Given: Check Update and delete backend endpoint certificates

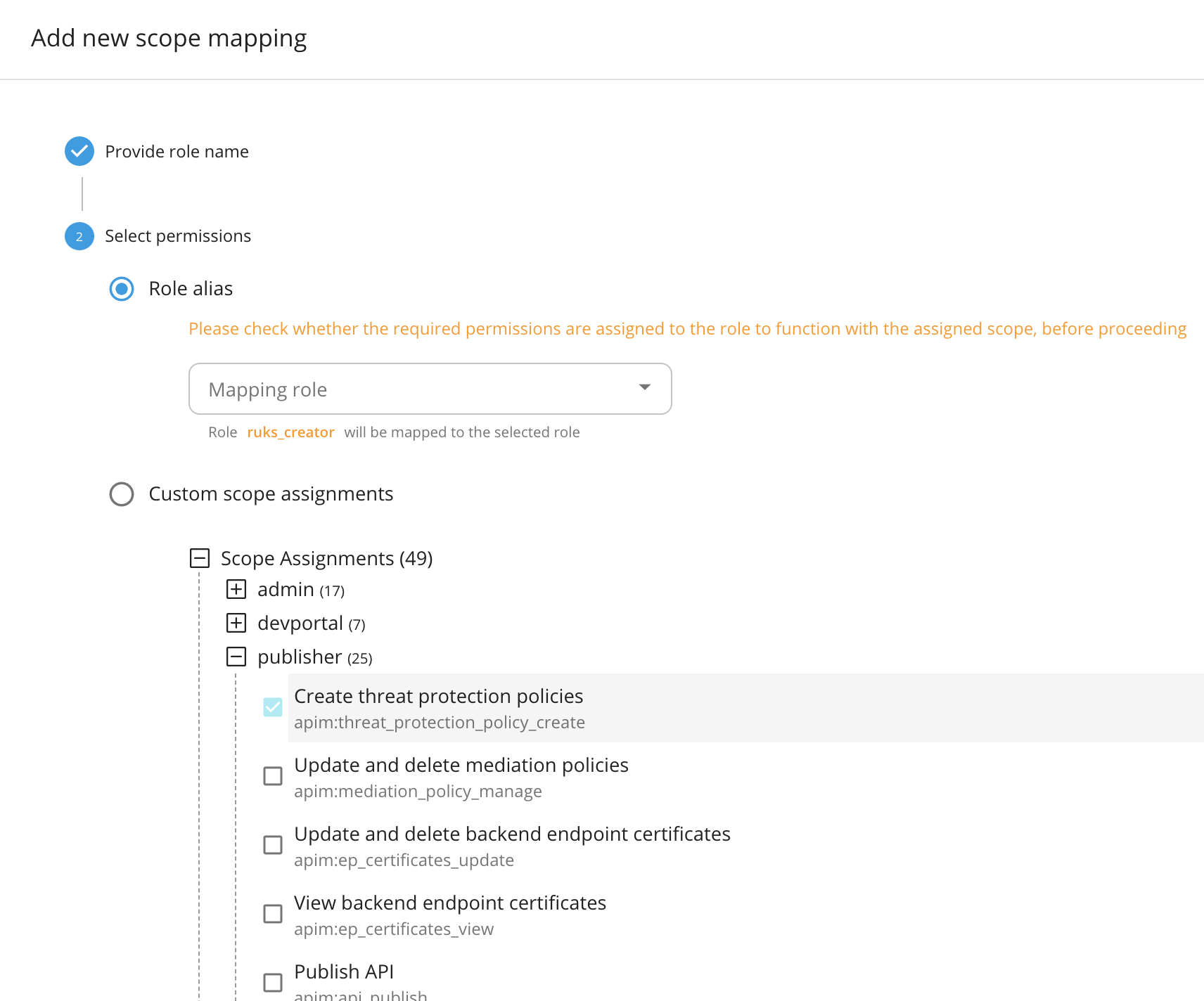Looking at the screenshot, I should pyautogui.click(x=273, y=845).
